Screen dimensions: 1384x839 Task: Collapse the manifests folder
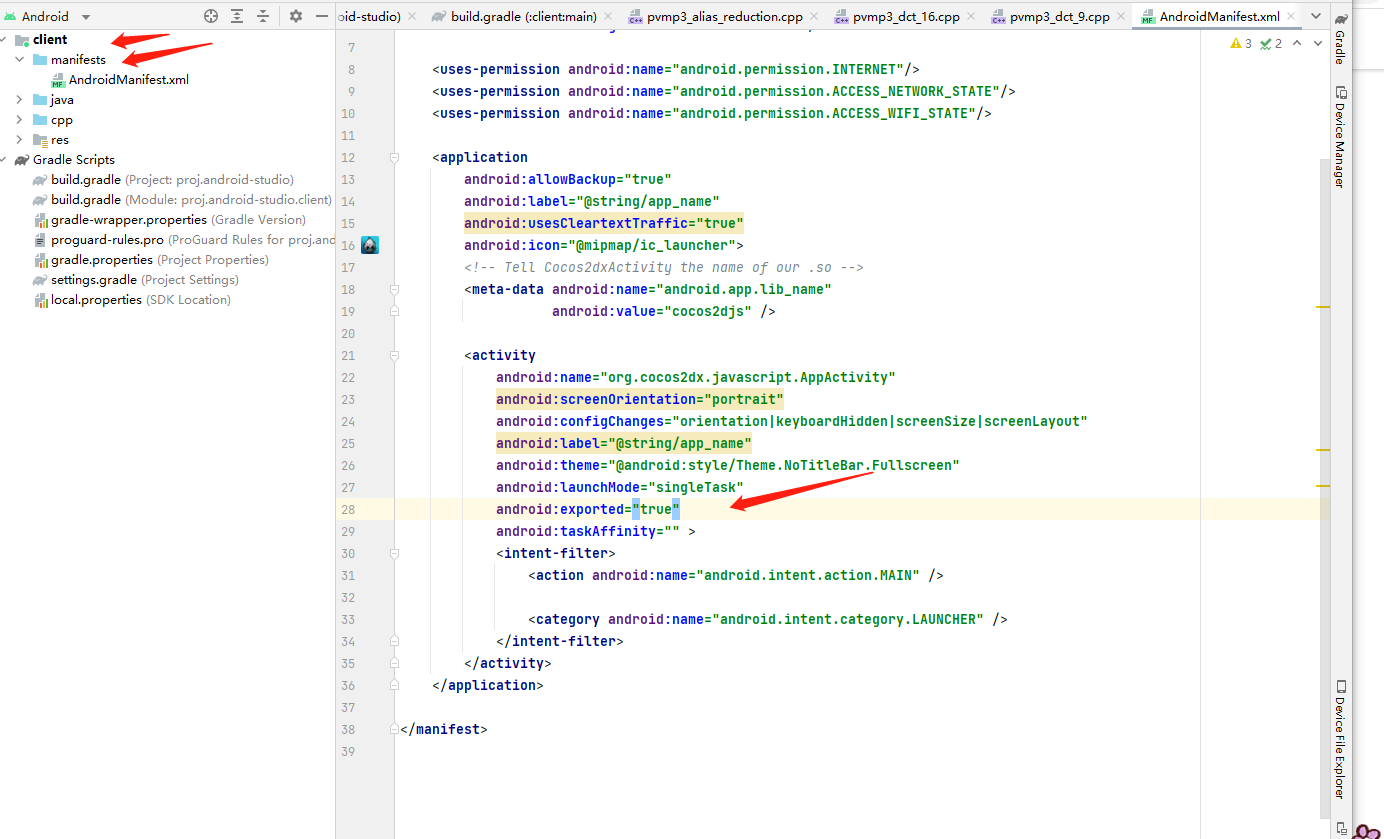(x=19, y=60)
